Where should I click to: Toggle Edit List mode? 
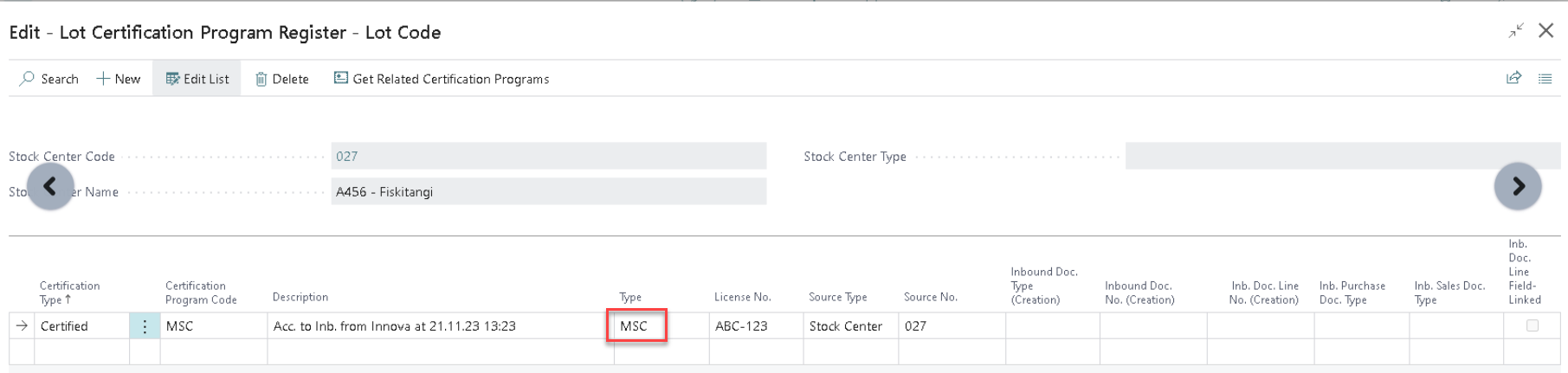coord(197,79)
